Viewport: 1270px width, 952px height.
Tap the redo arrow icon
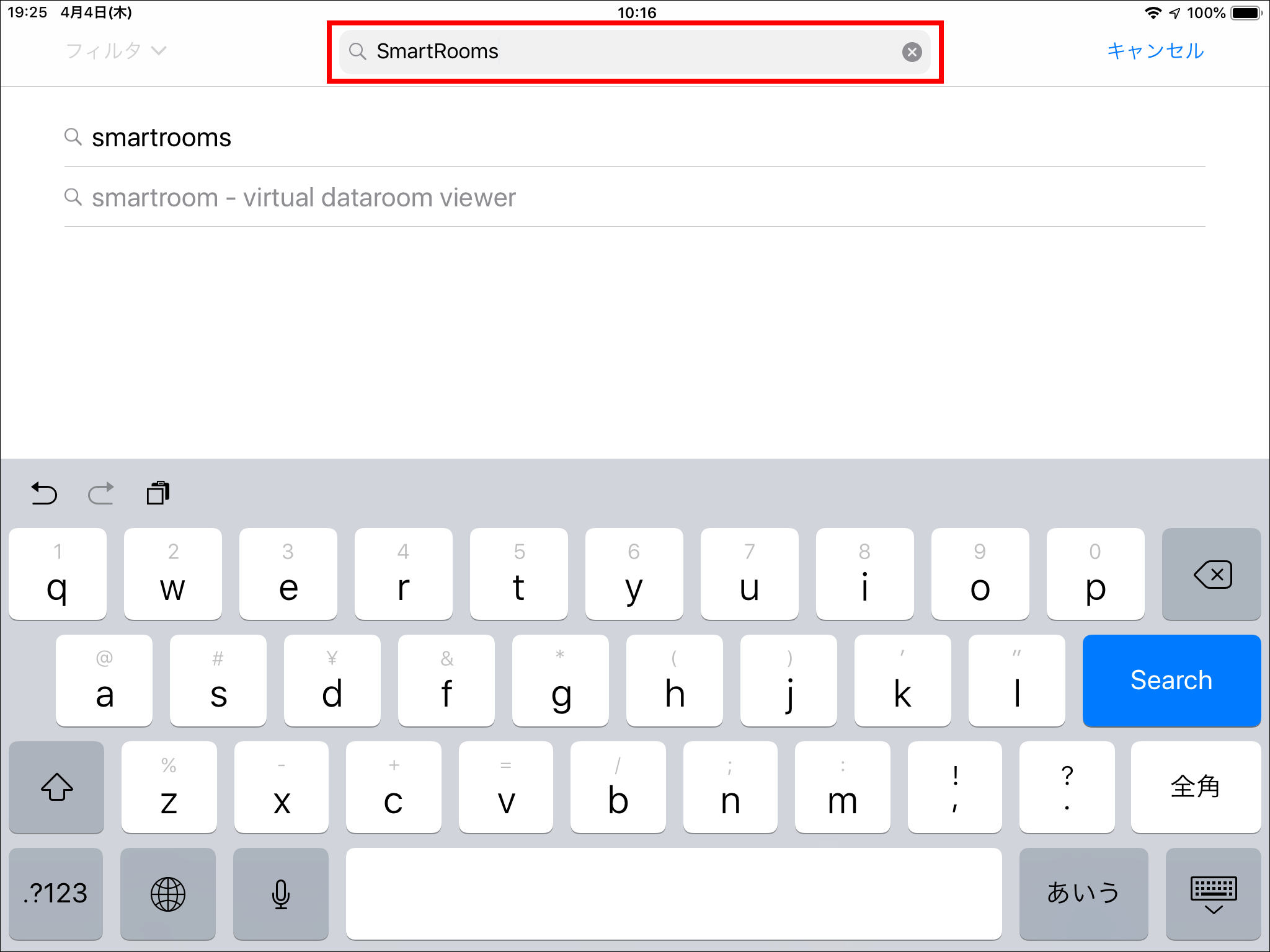coord(101,494)
